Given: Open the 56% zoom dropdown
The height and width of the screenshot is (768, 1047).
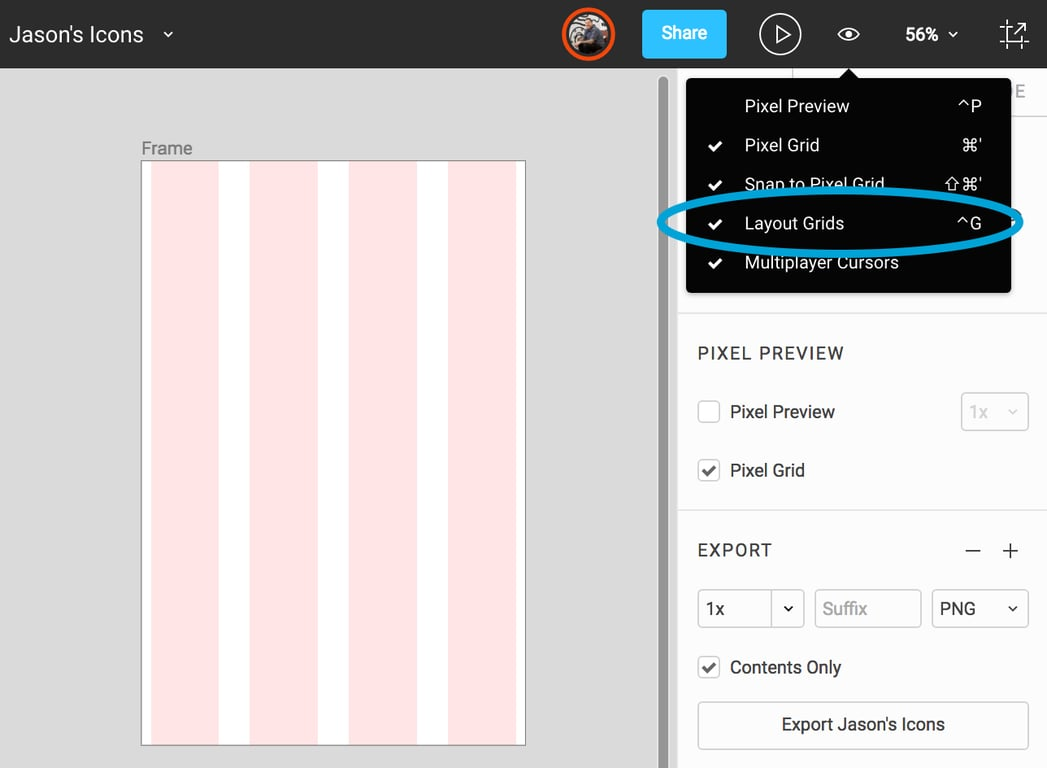Looking at the screenshot, I should click(931, 34).
